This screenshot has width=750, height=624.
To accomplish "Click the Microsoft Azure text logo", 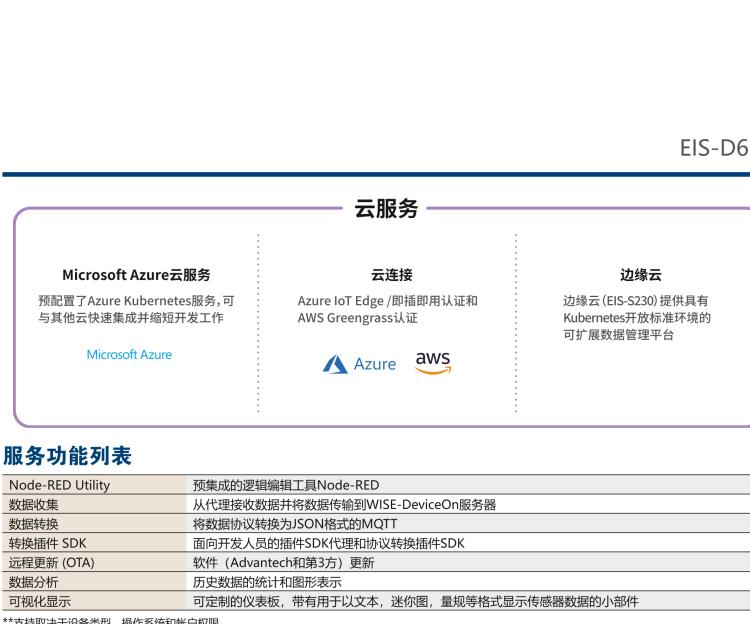I will (x=129, y=355).
